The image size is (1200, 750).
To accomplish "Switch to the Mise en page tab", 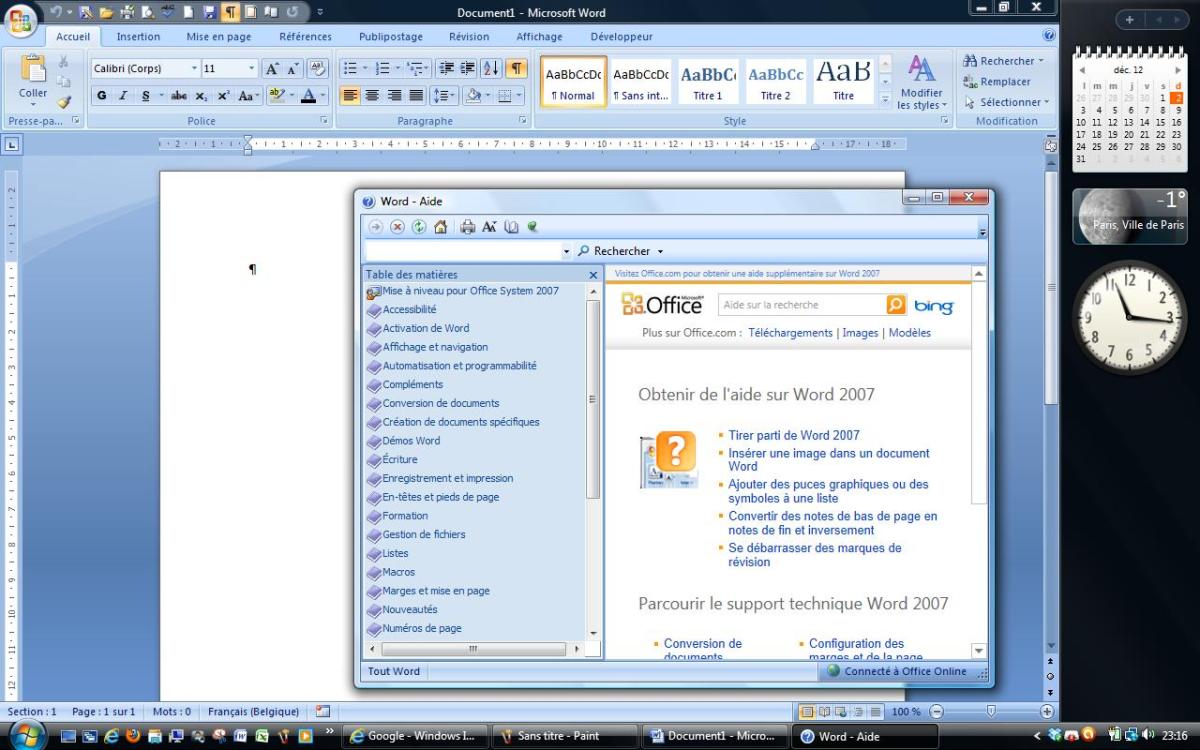I will click(x=219, y=37).
